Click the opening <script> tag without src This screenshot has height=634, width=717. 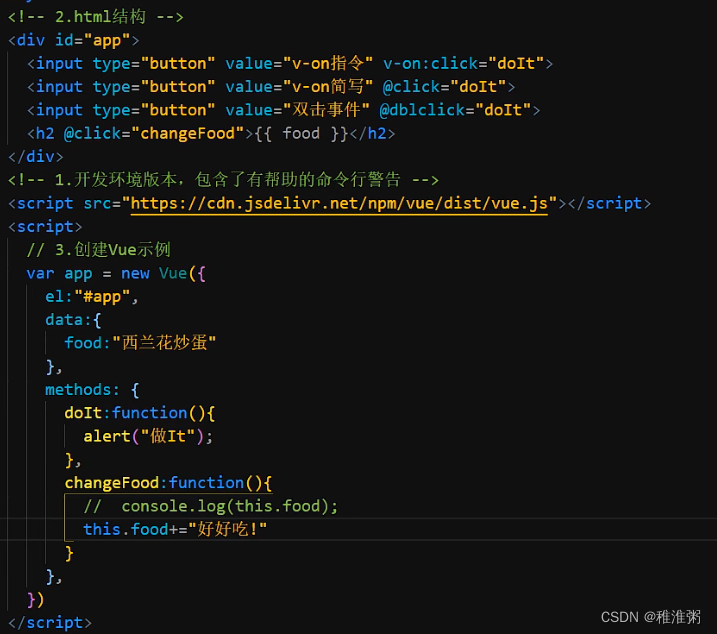click(45, 226)
